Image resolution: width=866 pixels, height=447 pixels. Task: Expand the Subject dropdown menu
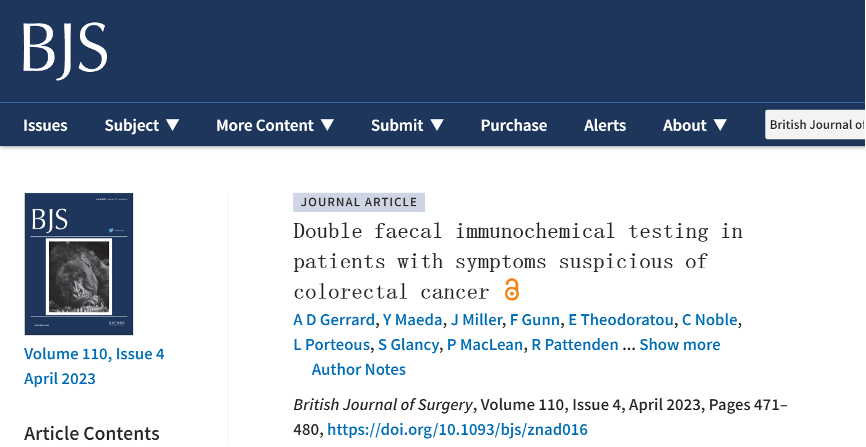coord(142,125)
